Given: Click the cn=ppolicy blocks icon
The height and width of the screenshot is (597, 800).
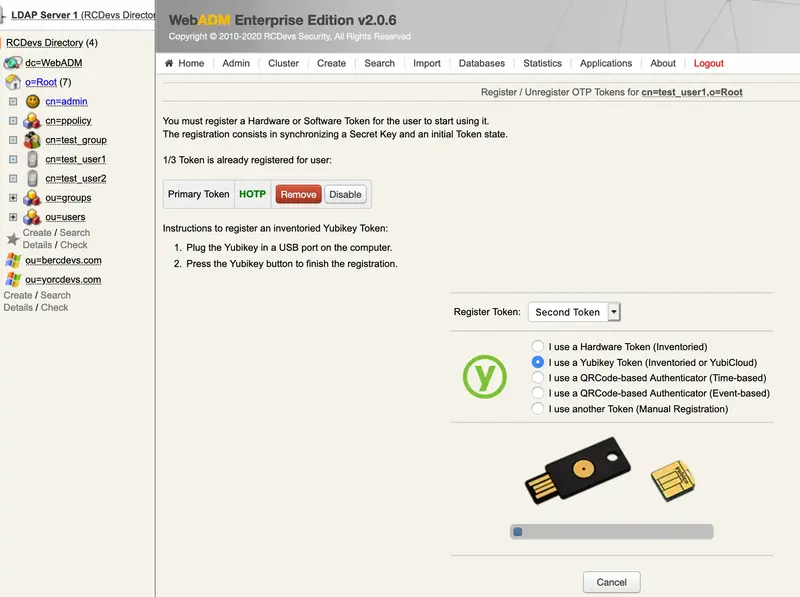Looking at the screenshot, I should click(32, 121).
